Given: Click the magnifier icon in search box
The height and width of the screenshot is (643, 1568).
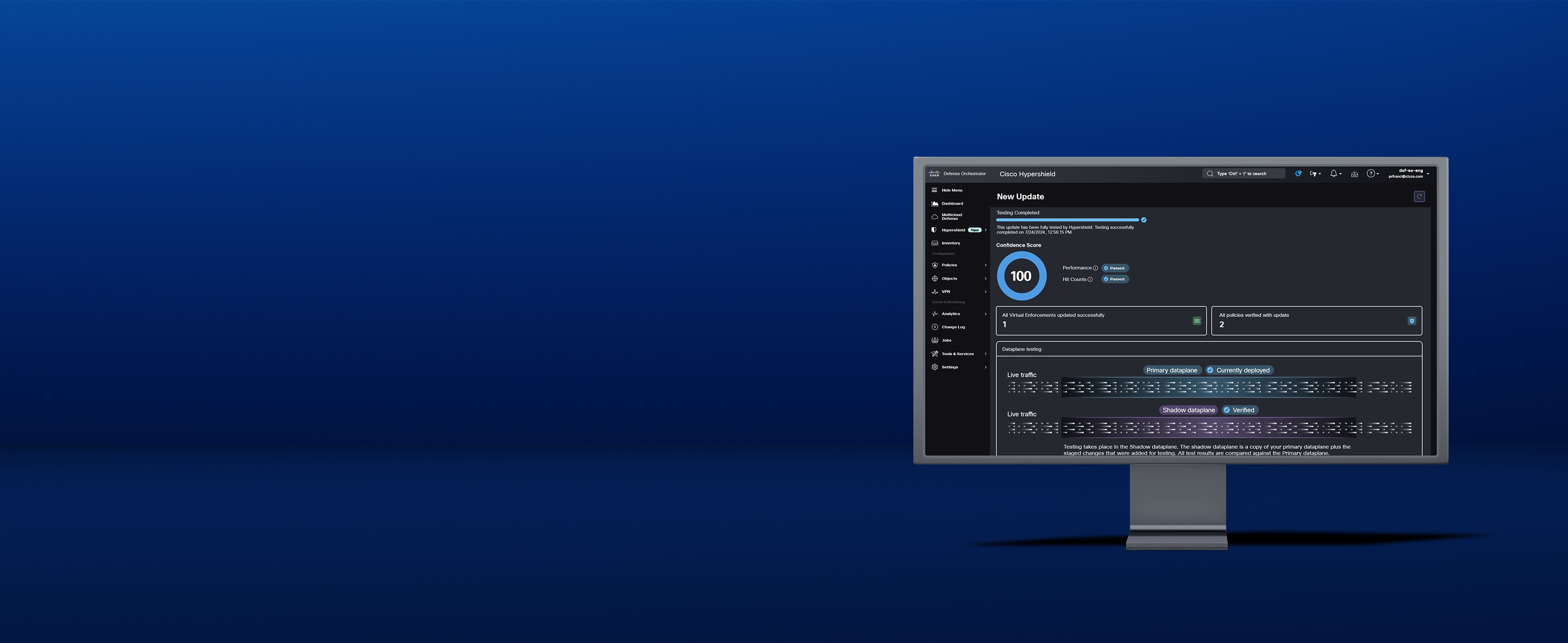Looking at the screenshot, I should (x=1210, y=173).
